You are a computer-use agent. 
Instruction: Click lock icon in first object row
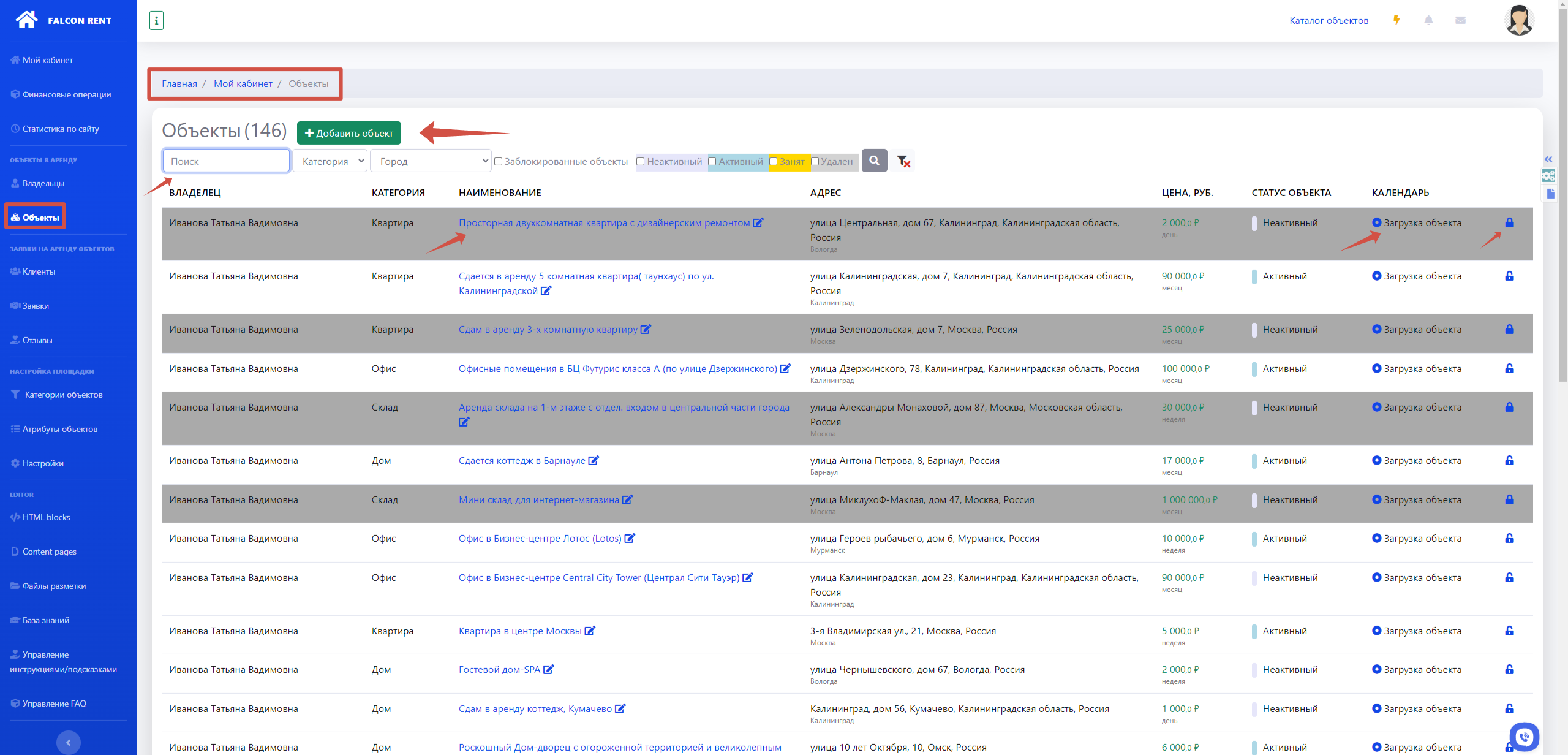(x=1509, y=222)
